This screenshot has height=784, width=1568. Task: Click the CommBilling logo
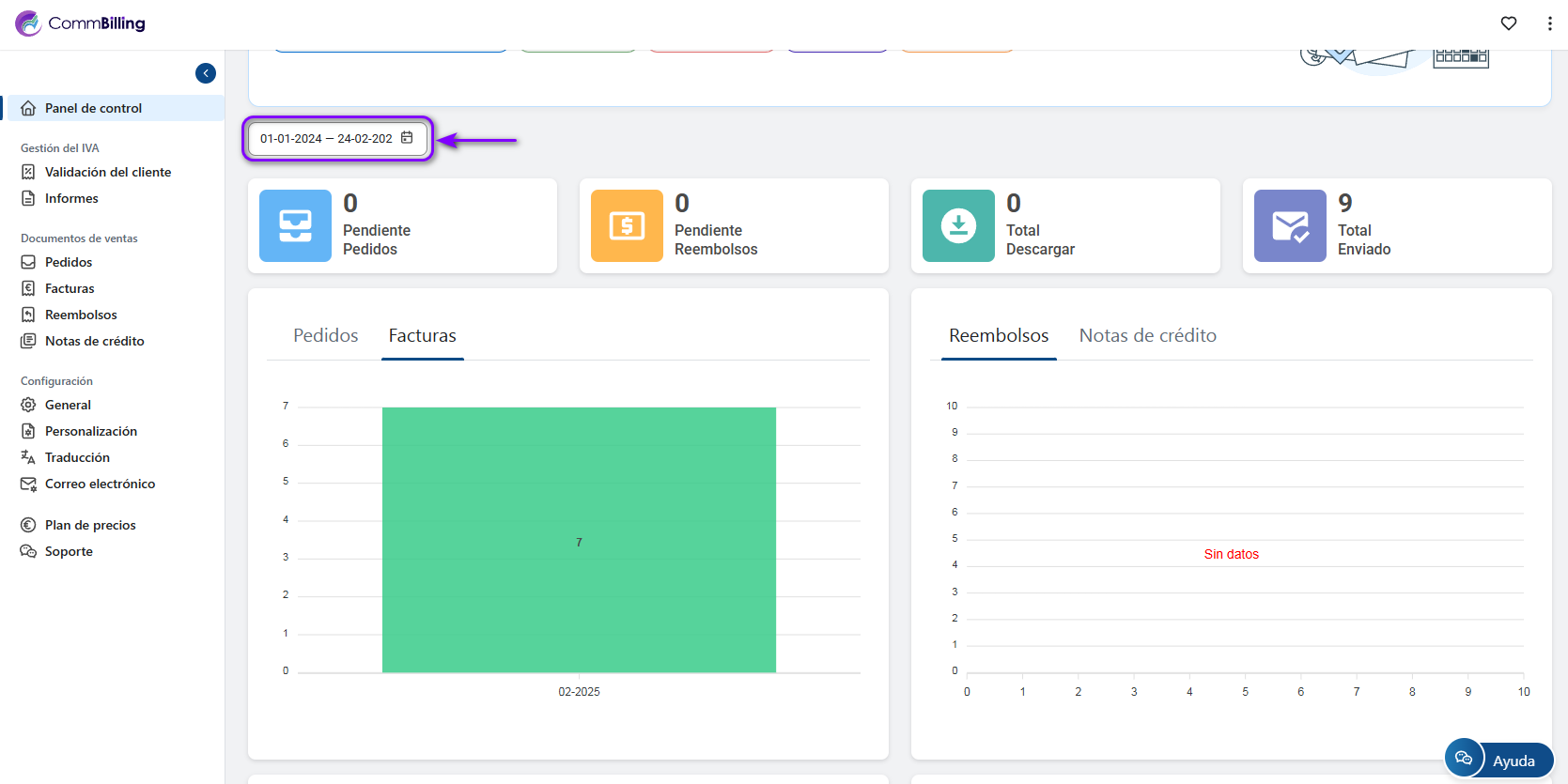tap(81, 23)
